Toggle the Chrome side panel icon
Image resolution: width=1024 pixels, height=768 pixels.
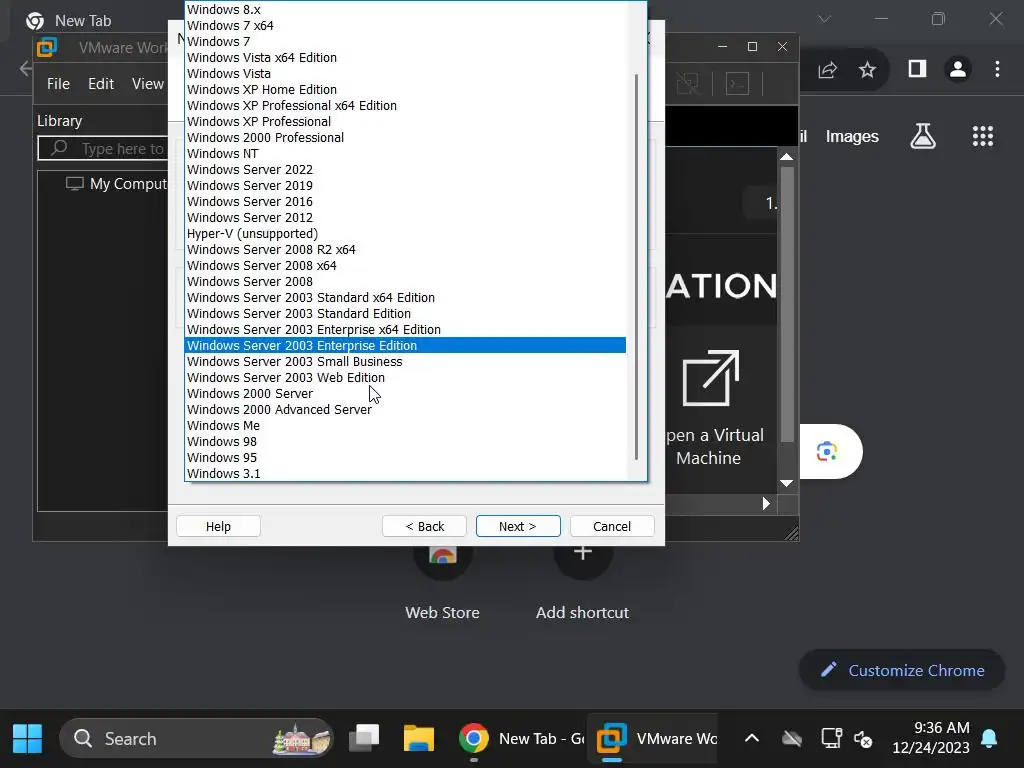pyautogui.click(x=918, y=69)
